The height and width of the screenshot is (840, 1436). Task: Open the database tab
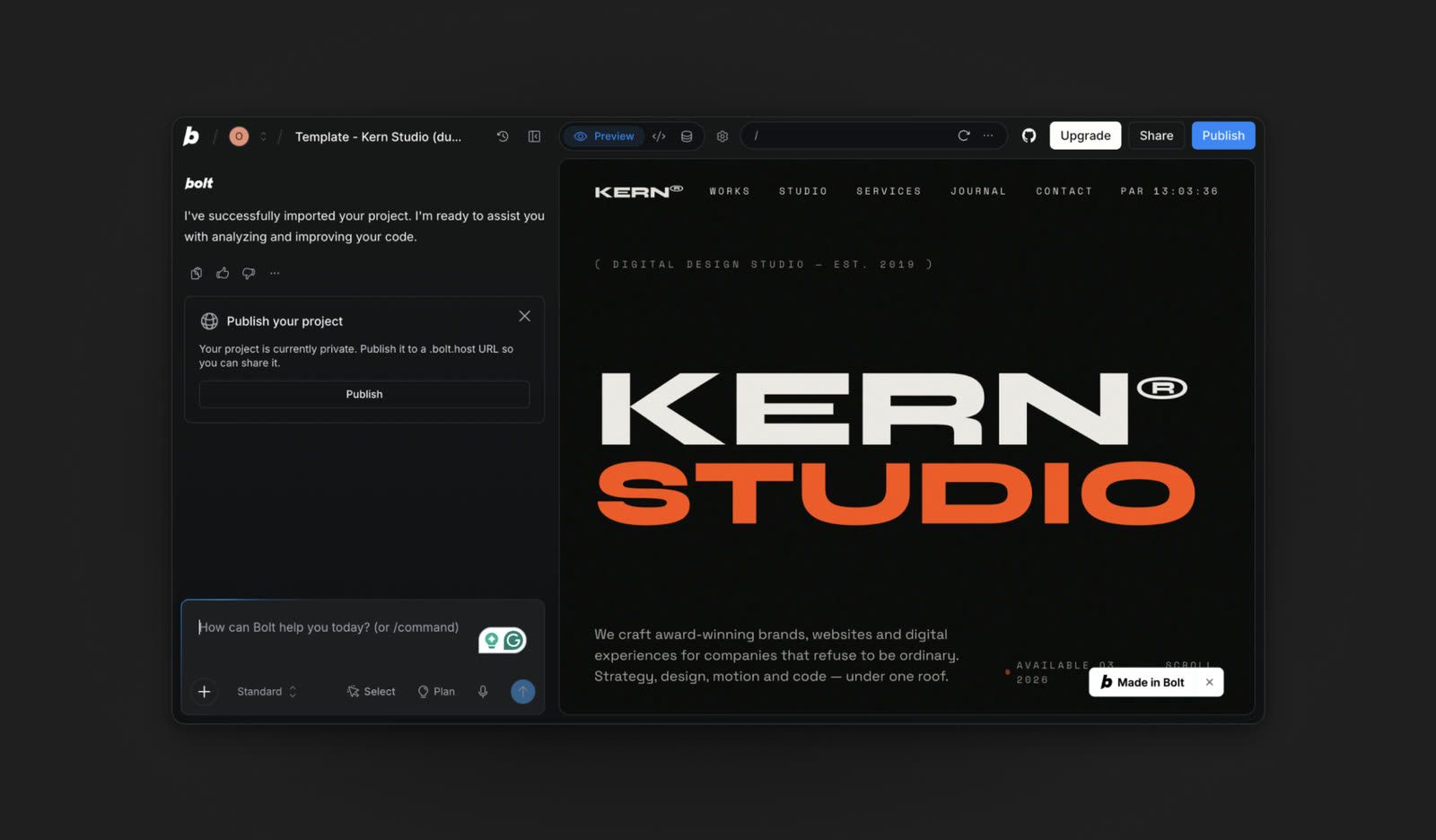[687, 136]
